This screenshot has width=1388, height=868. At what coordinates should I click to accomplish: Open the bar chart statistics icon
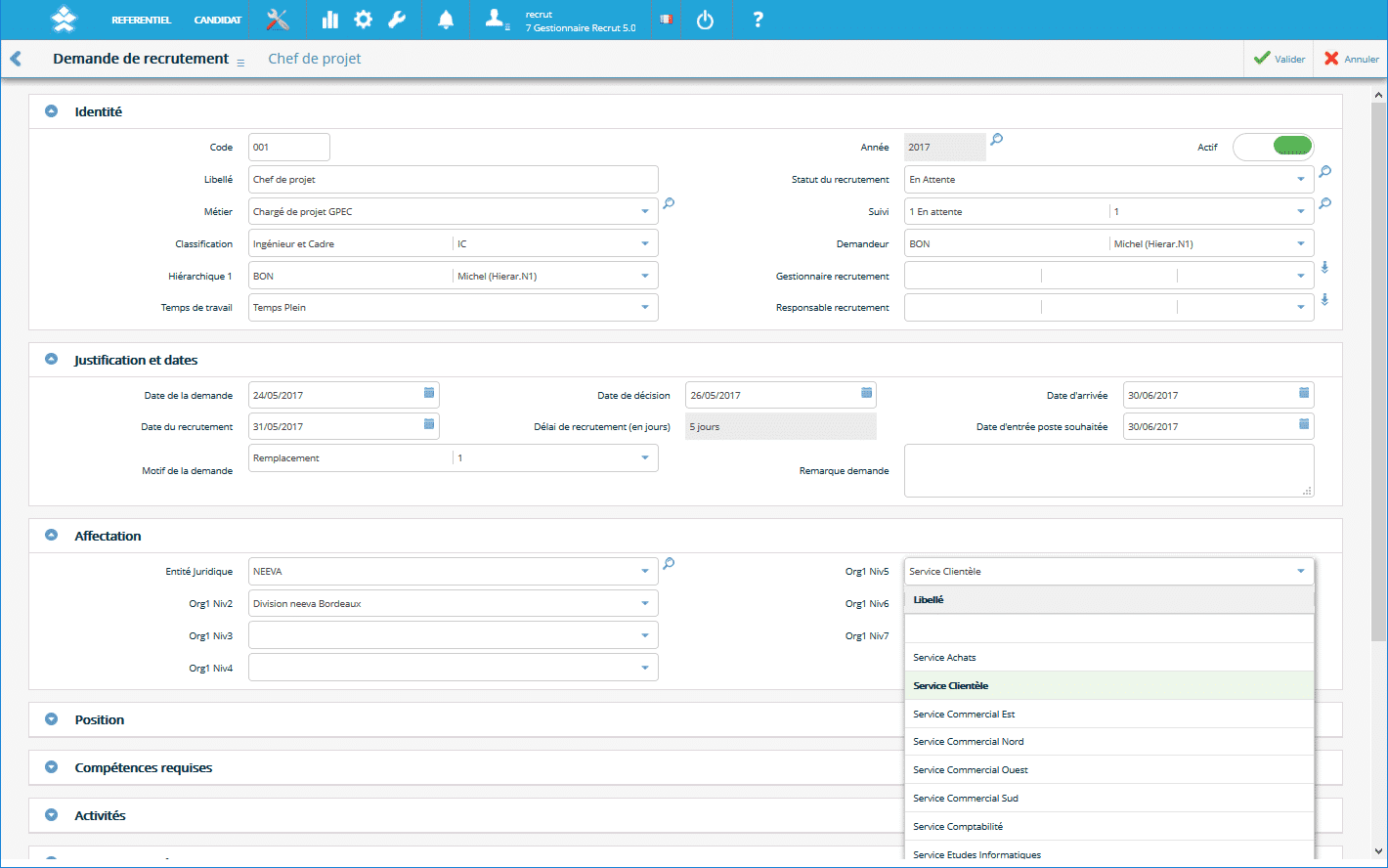(329, 20)
